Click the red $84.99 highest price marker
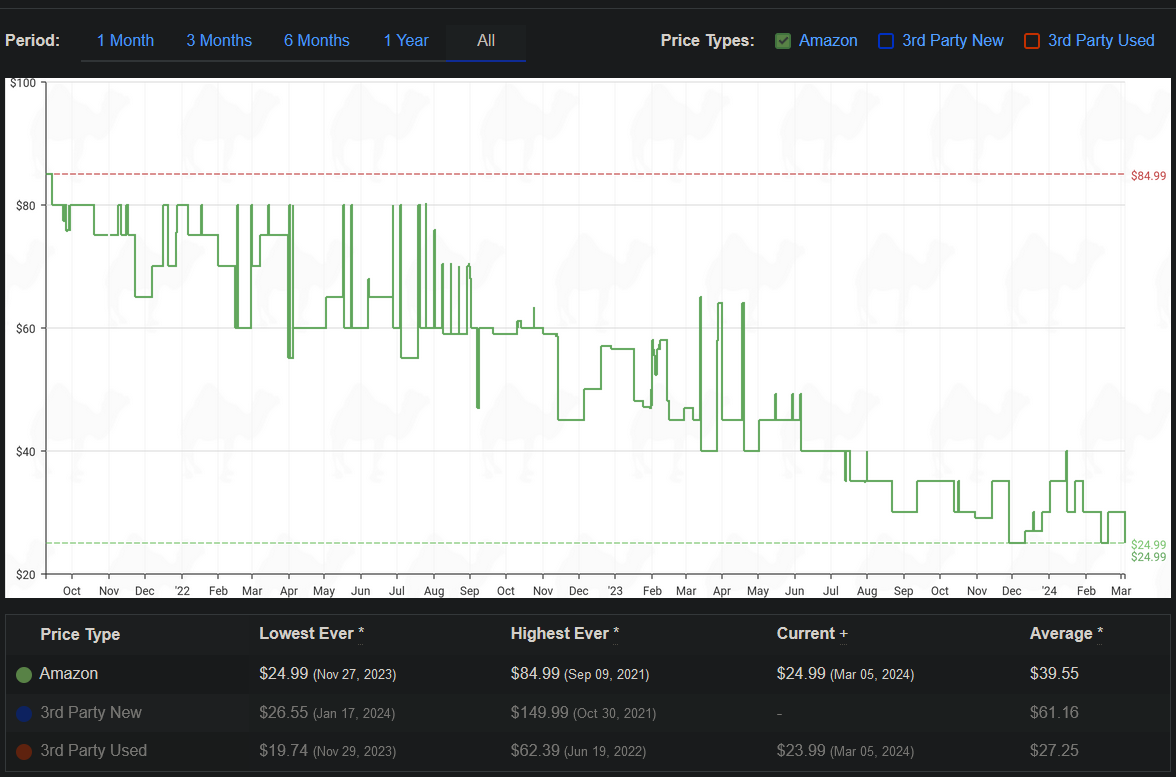1176x777 pixels. (x=1148, y=176)
